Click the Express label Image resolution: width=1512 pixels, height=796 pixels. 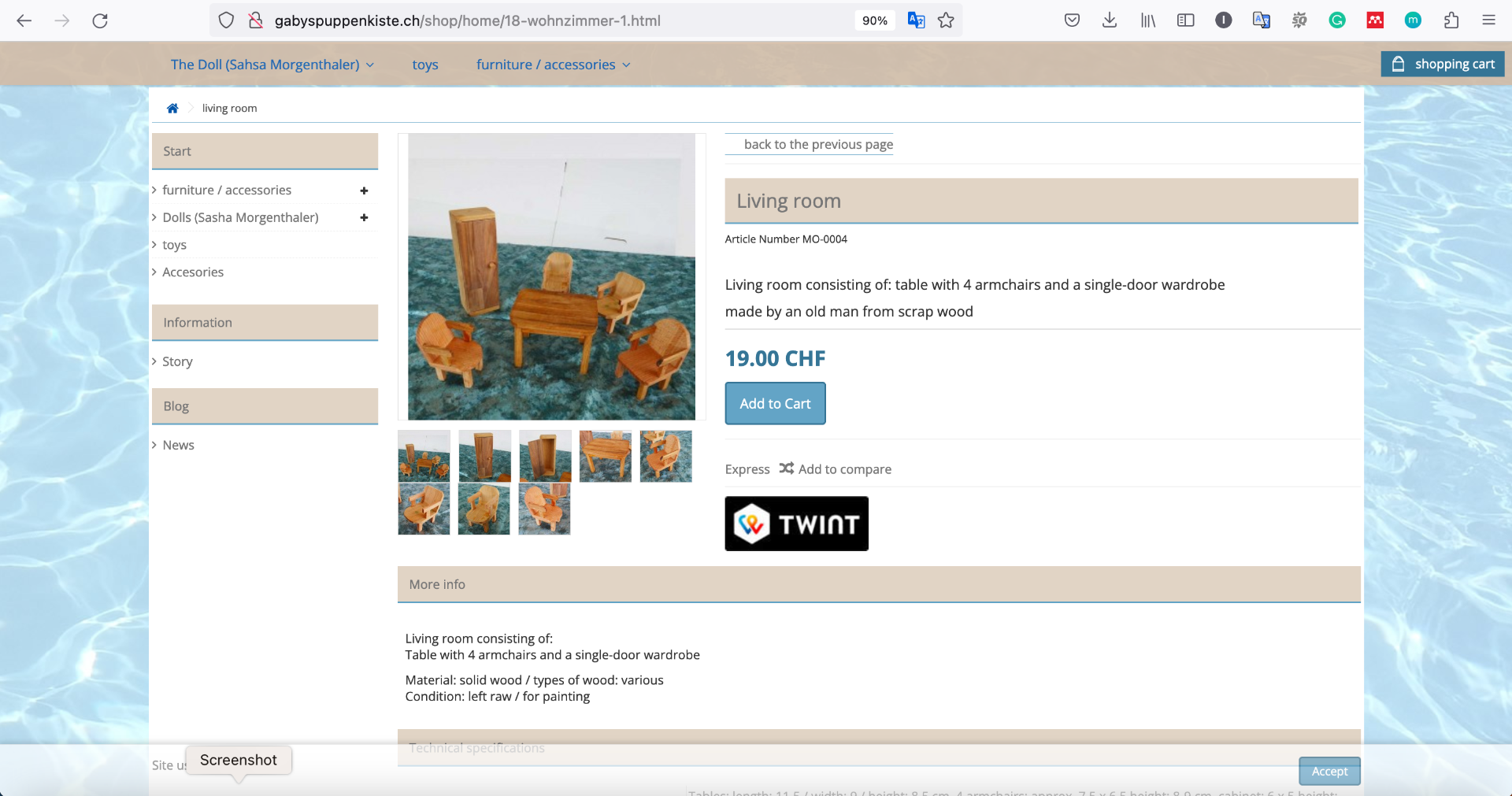747,469
